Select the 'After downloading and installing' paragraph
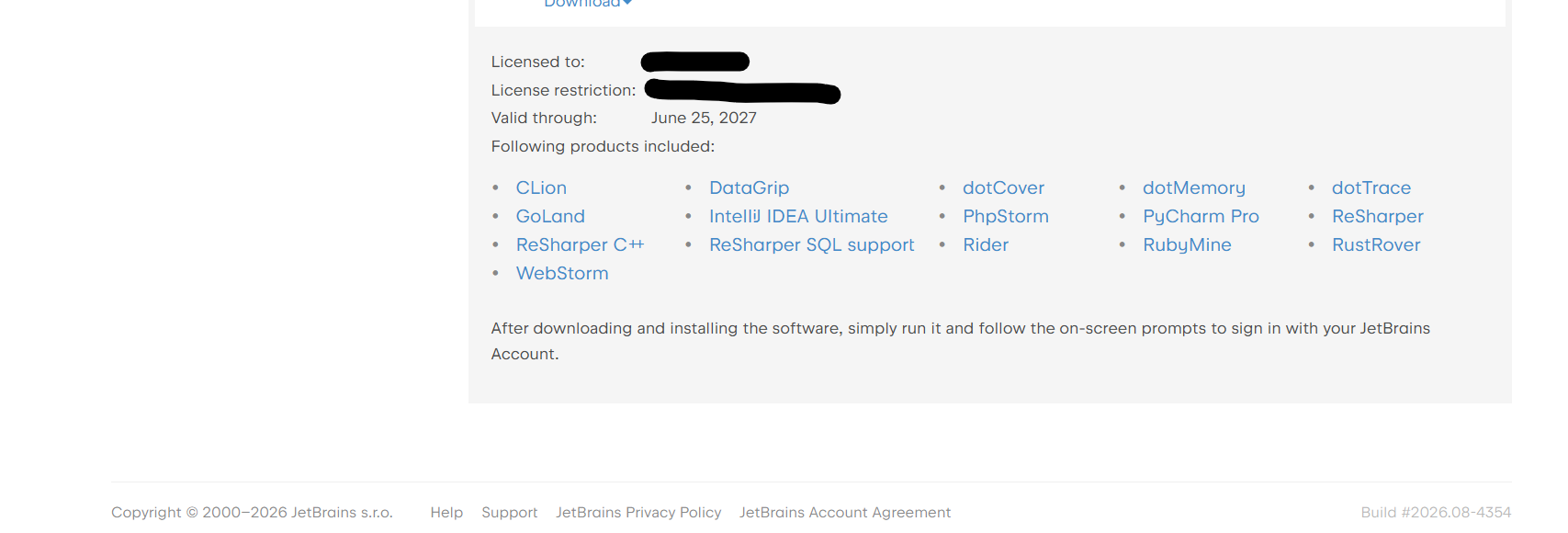 pyautogui.click(x=960, y=341)
